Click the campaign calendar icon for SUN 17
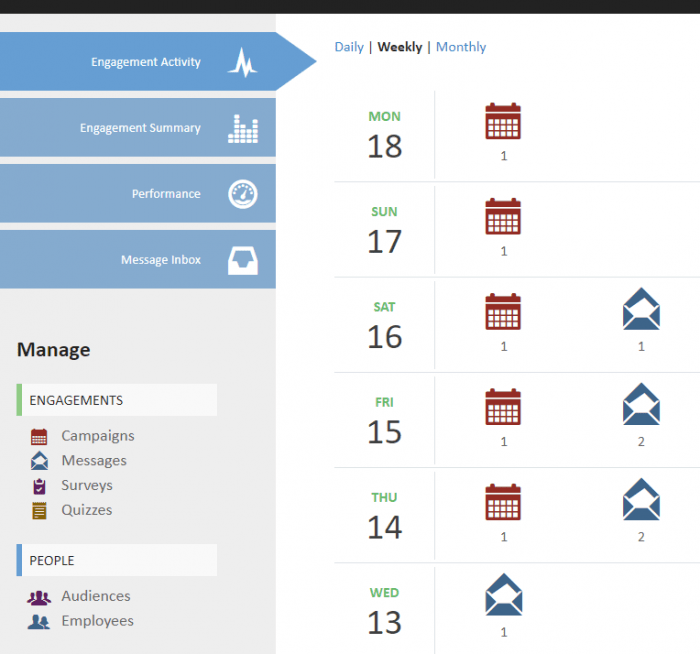The image size is (700, 654). point(503,216)
